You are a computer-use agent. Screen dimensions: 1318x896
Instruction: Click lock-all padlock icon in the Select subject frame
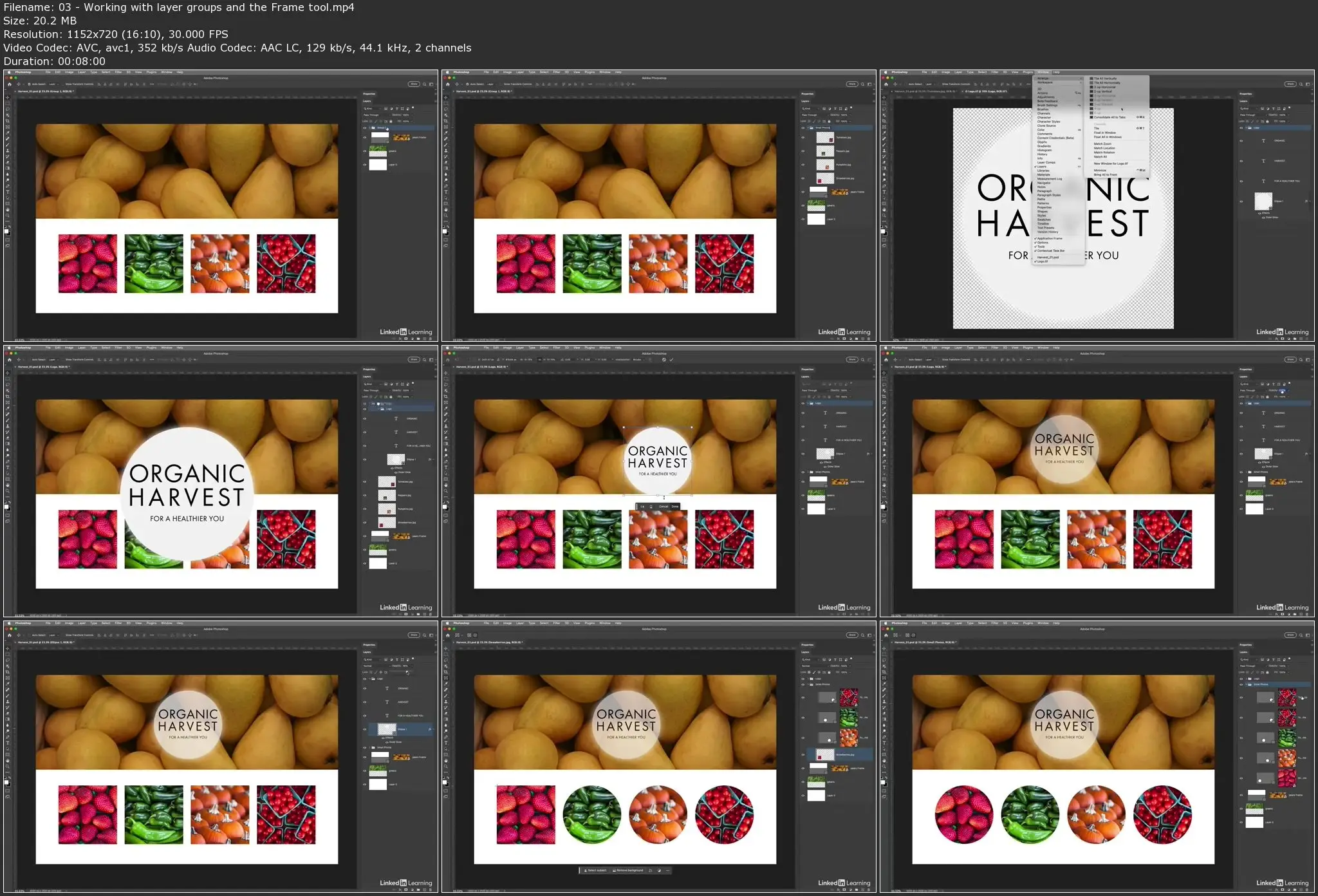click(829, 673)
